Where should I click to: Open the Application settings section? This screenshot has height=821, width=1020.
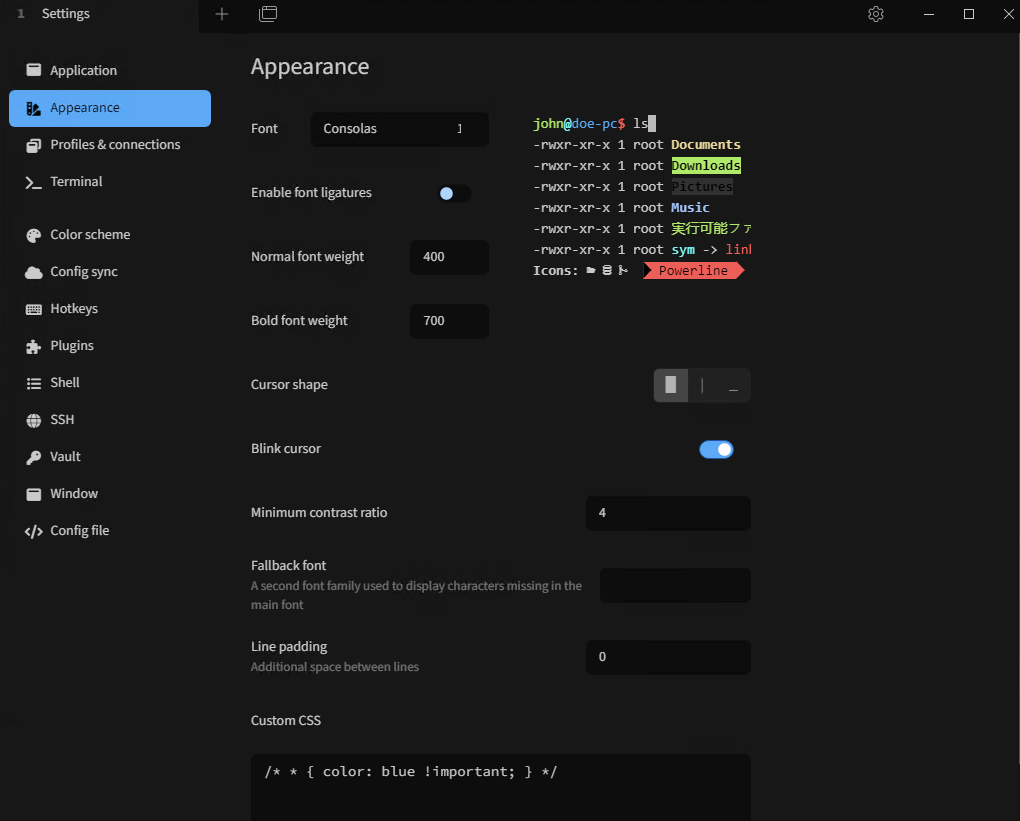(110, 70)
